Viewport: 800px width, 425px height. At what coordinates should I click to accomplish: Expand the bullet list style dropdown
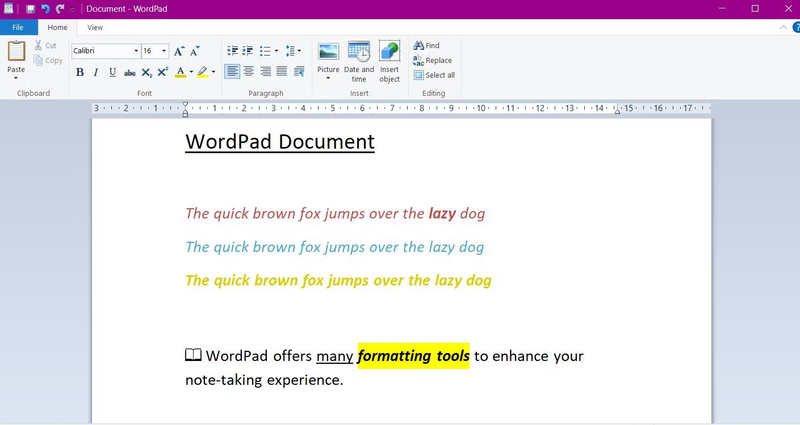click(277, 51)
